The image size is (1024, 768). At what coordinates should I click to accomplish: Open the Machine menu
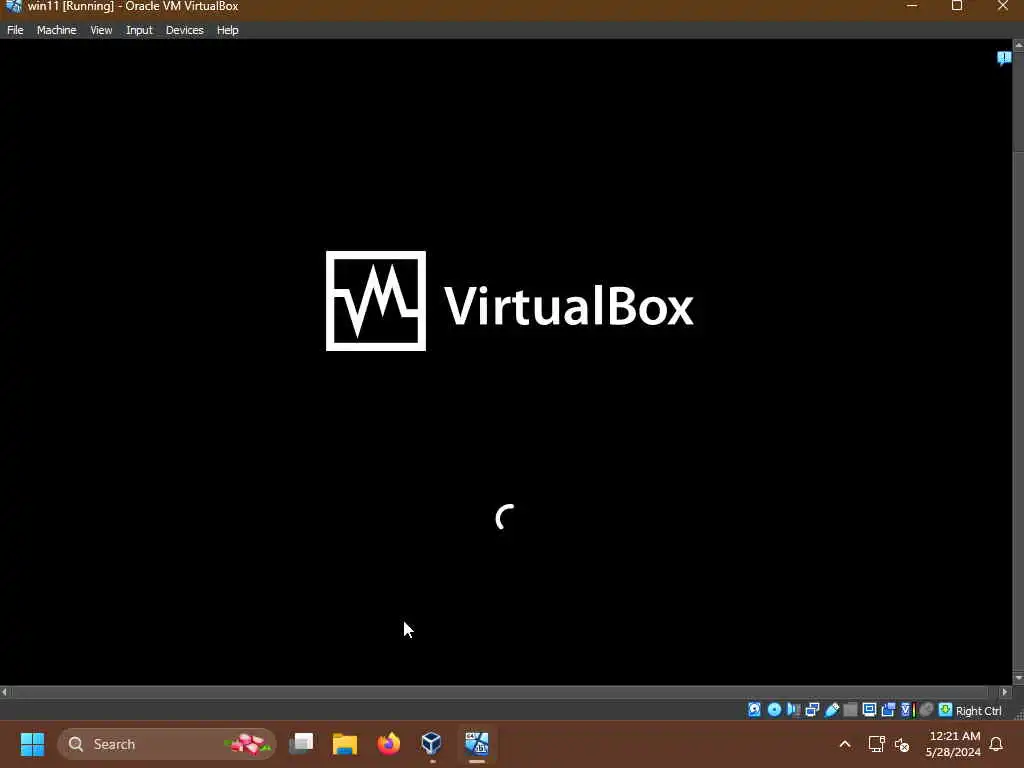[56, 30]
